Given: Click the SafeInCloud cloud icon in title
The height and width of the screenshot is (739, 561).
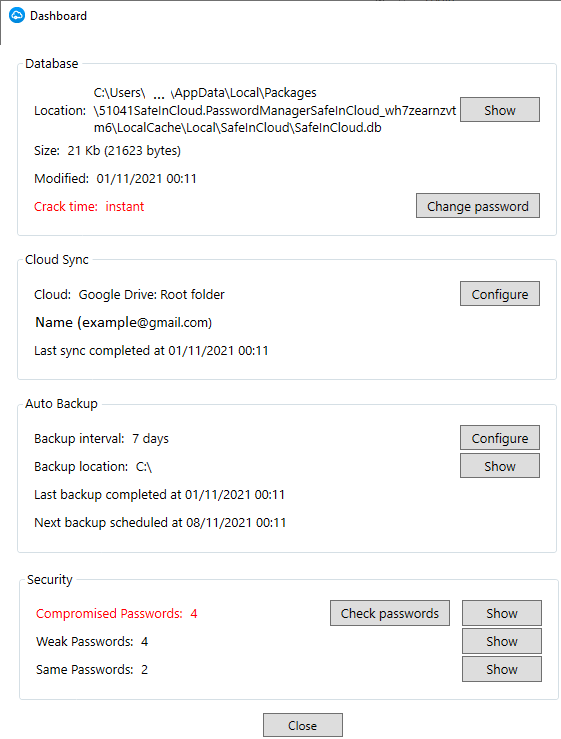Looking at the screenshot, I should click(x=17, y=16).
